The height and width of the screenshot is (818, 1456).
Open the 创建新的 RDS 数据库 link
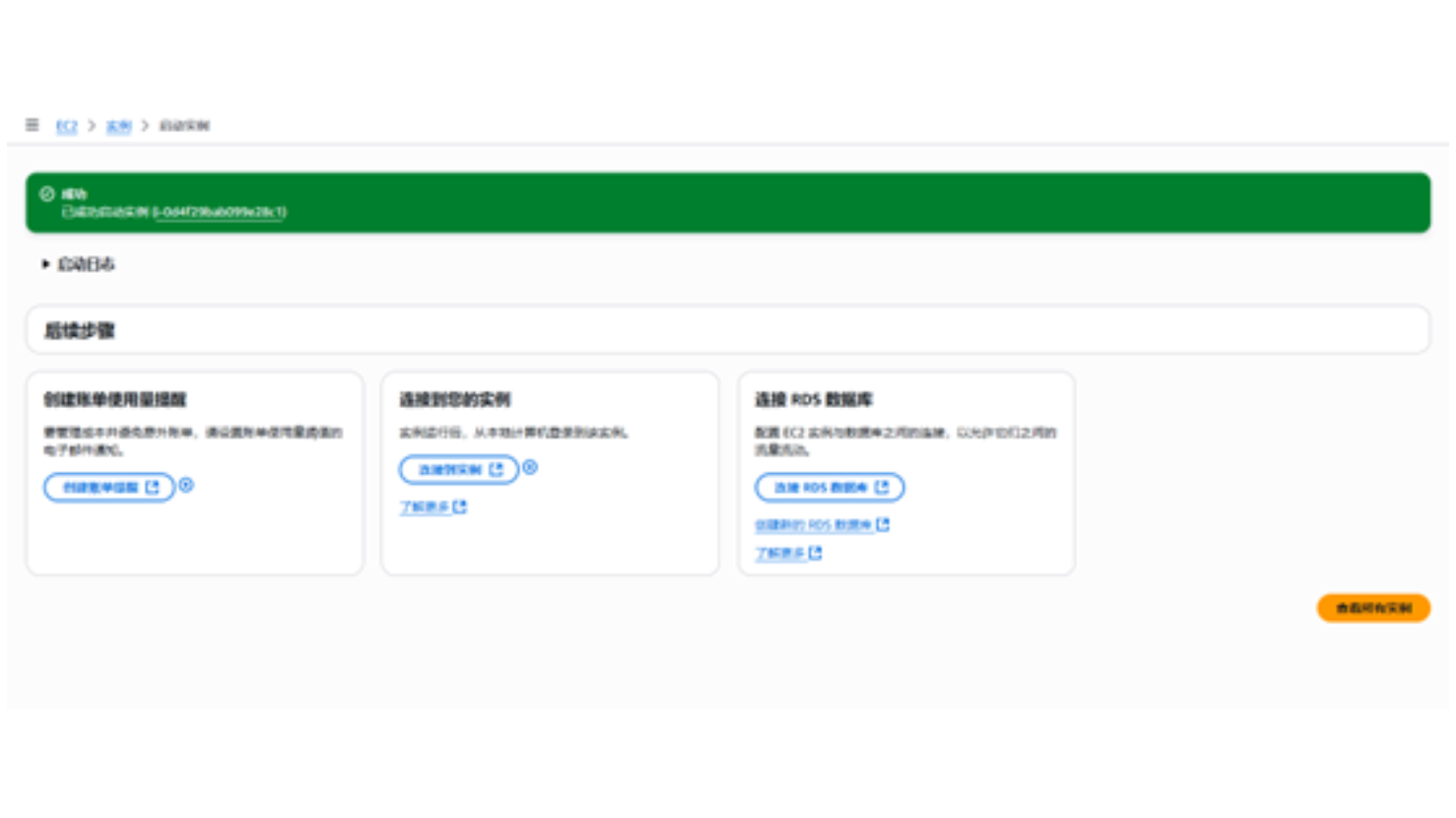pyautogui.click(x=822, y=525)
